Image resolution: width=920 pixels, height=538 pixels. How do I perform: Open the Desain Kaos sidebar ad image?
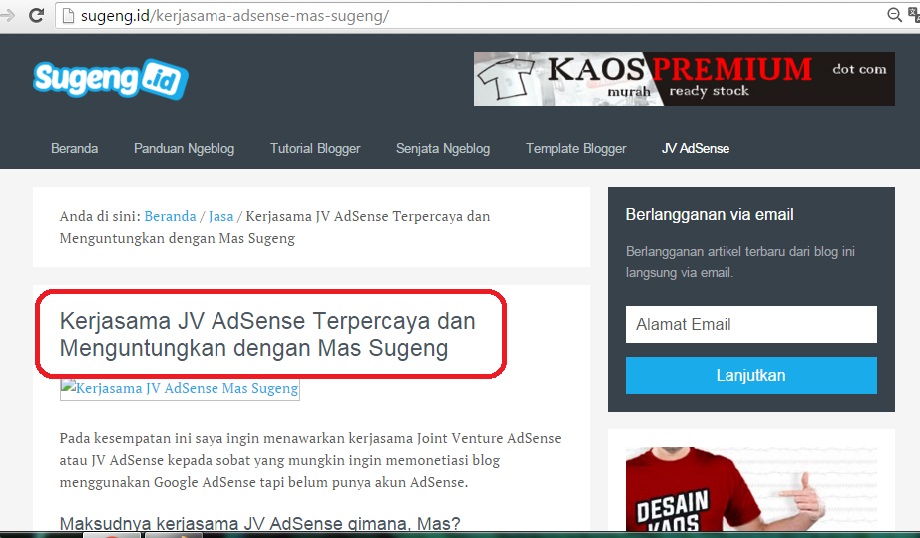pyautogui.click(x=751, y=489)
